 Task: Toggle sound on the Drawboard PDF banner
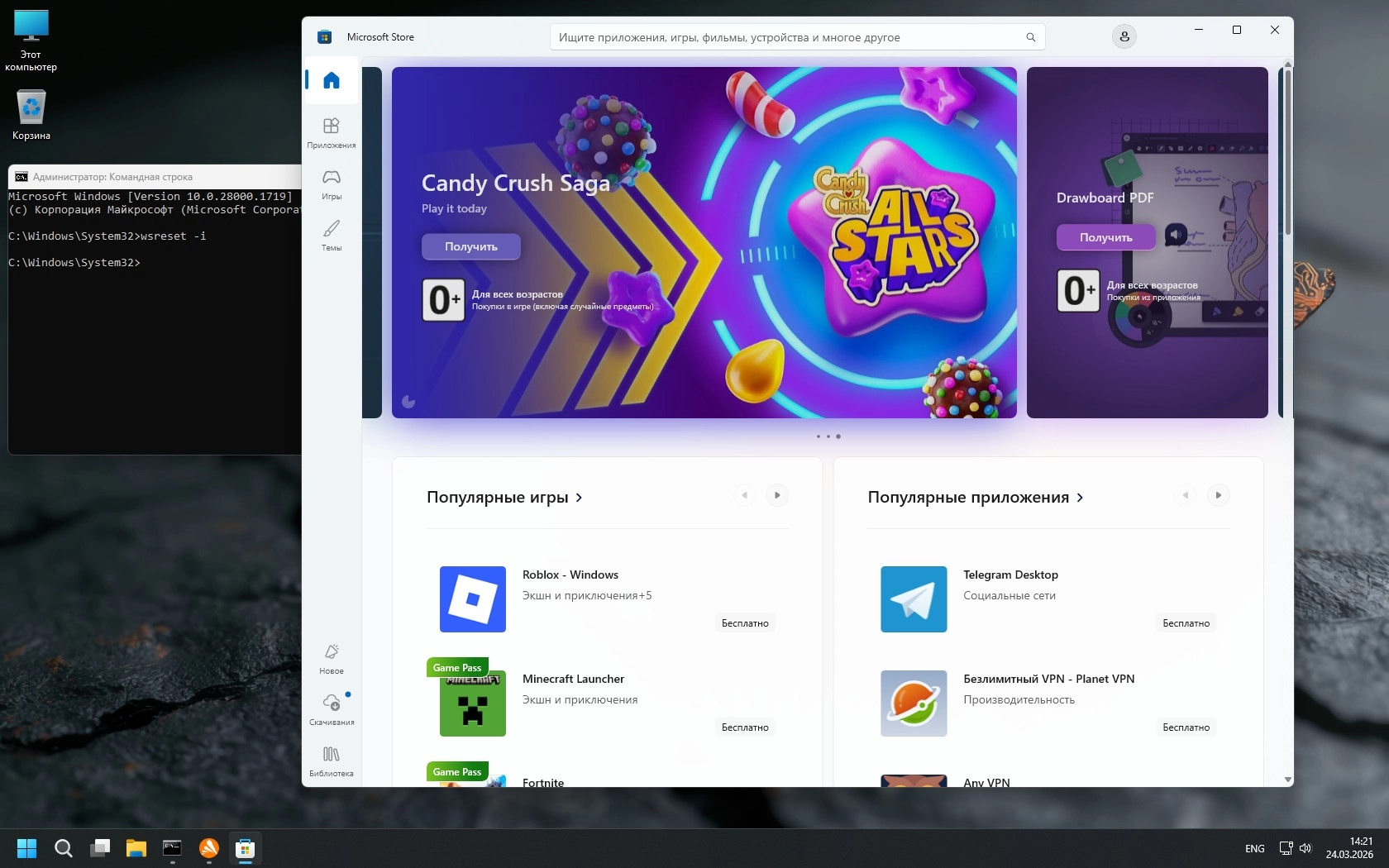(x=1176, y=235)
